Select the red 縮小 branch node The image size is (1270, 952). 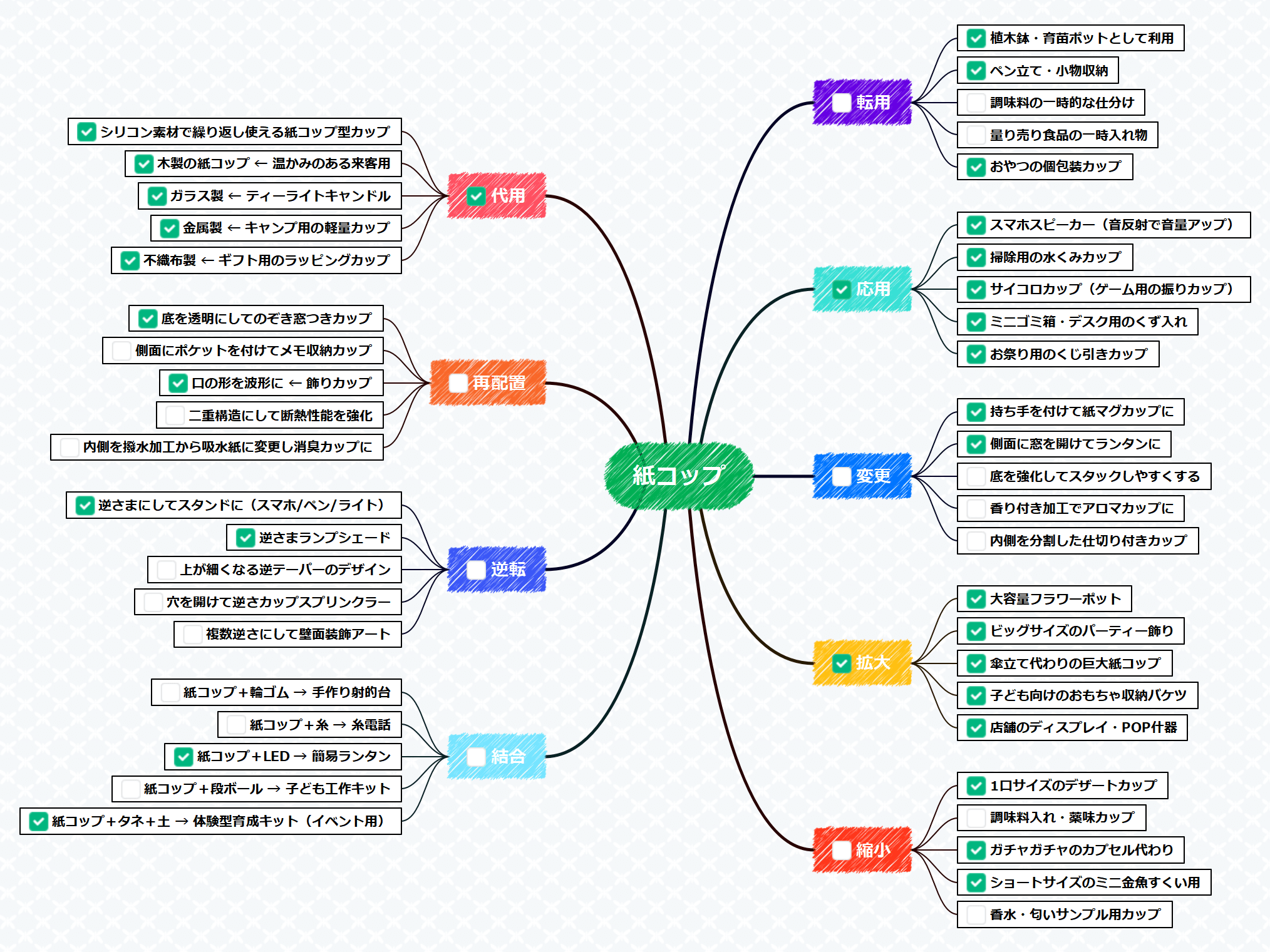pos(874,850)
